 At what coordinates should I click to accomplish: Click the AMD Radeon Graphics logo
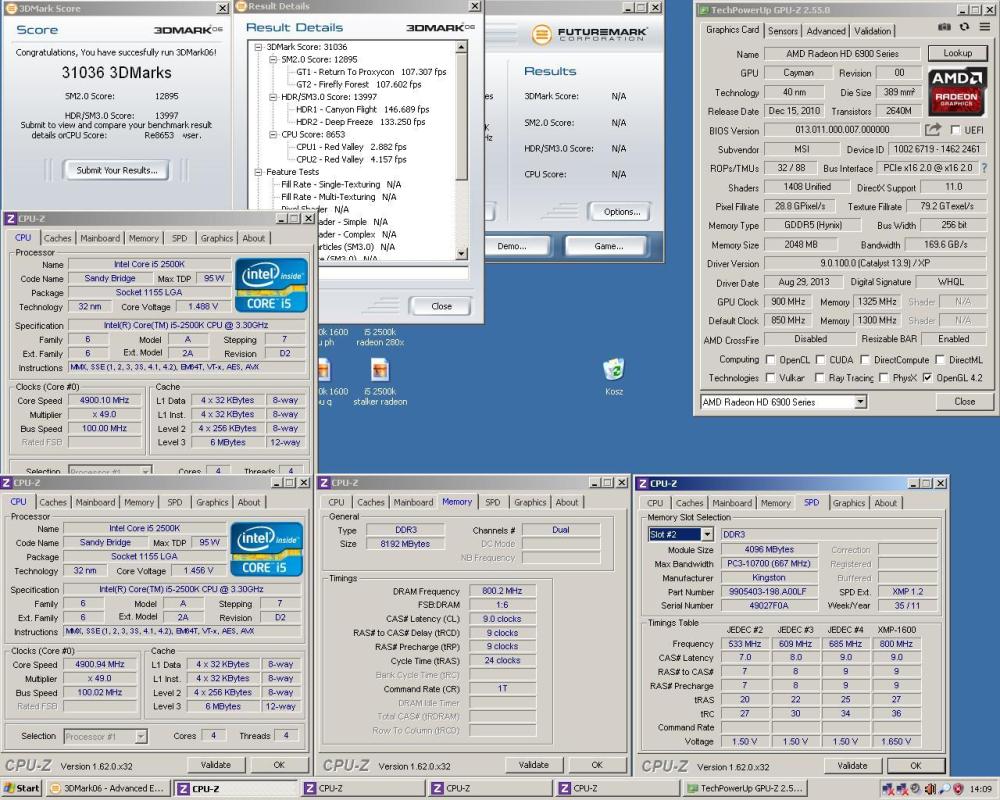click(957, 90)
